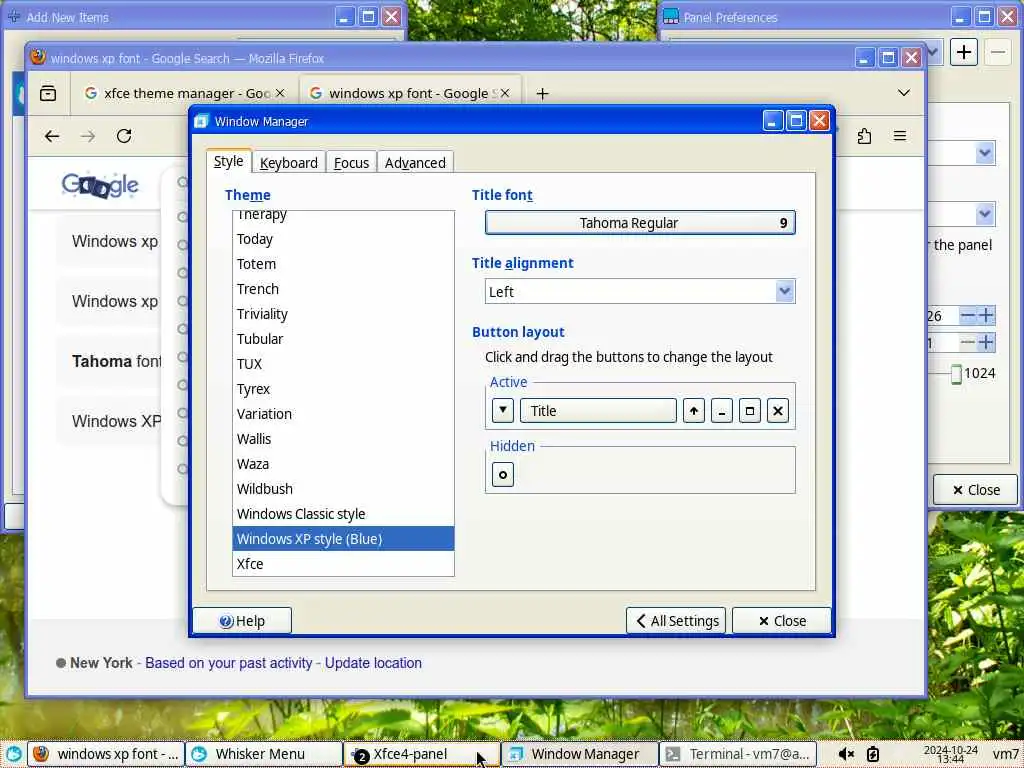Switch to the Focus tab

click(351, 163)
